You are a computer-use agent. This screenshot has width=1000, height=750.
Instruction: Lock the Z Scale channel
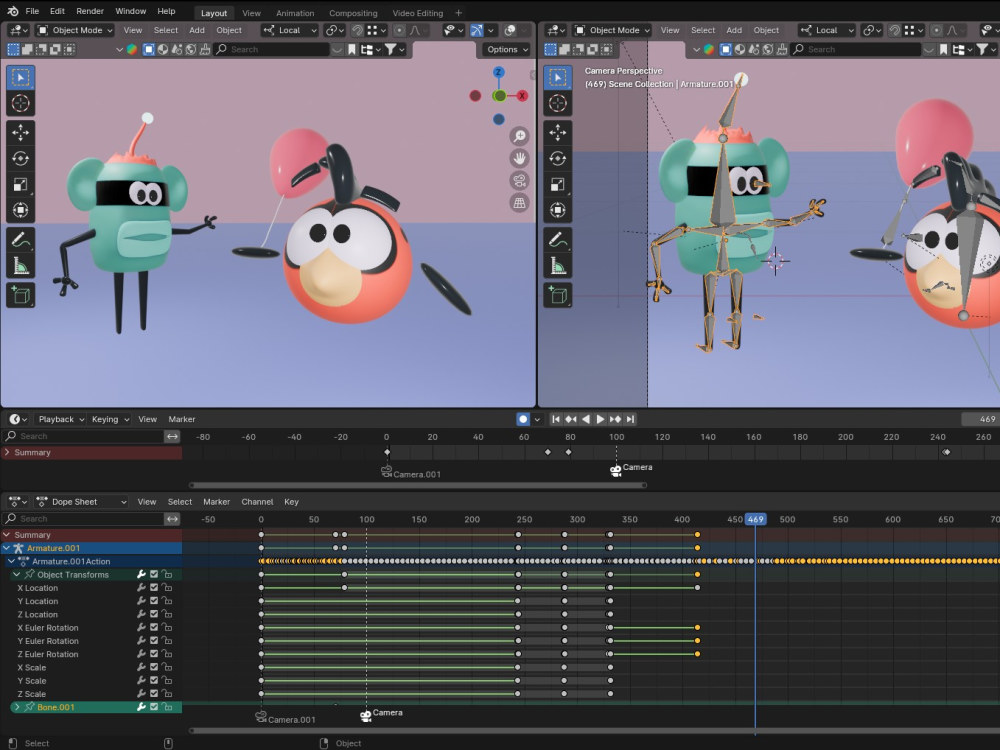[166, 694]
